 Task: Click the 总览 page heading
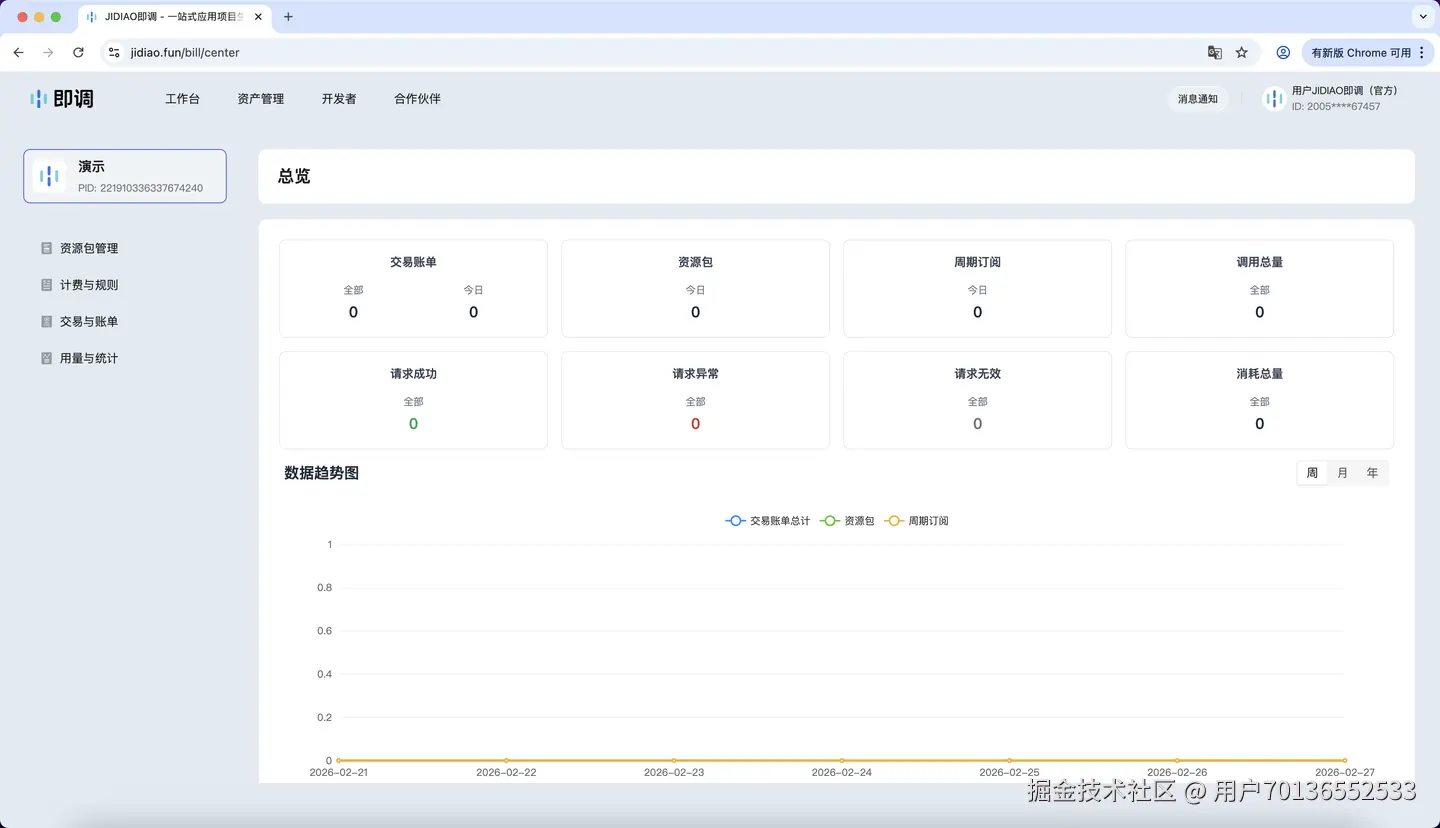[x=294, y=176]
